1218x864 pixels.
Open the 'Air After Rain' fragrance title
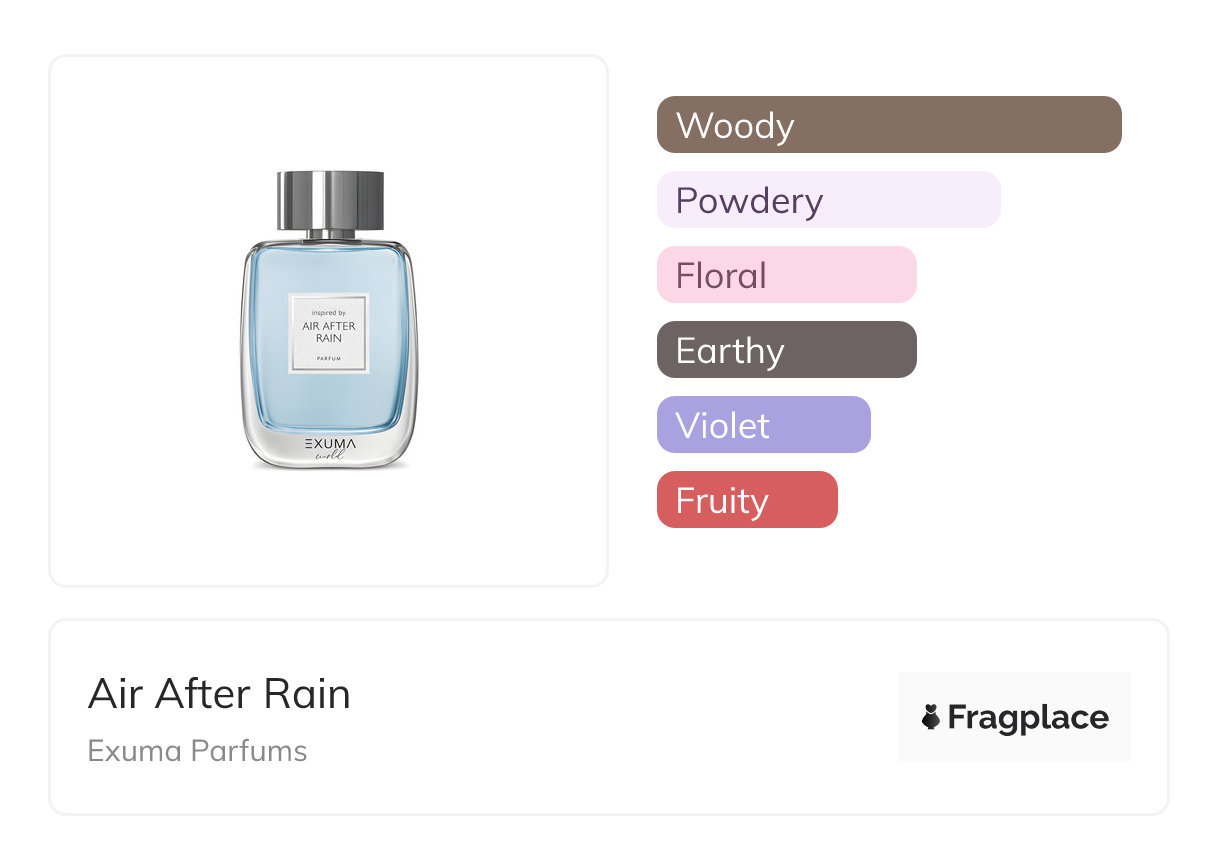(x=219, y=694)
